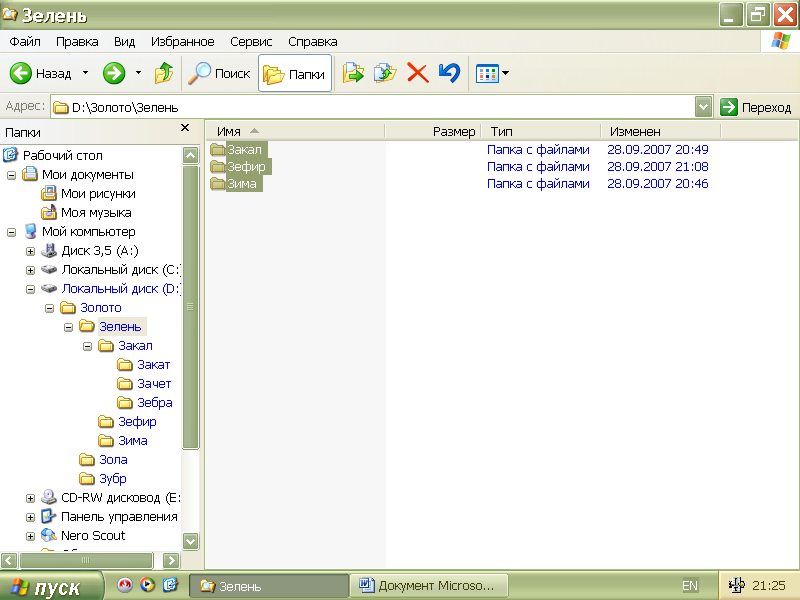Open the Избранное menu
This screenshot has height=600, width=800.
click(x=182, y=42)
